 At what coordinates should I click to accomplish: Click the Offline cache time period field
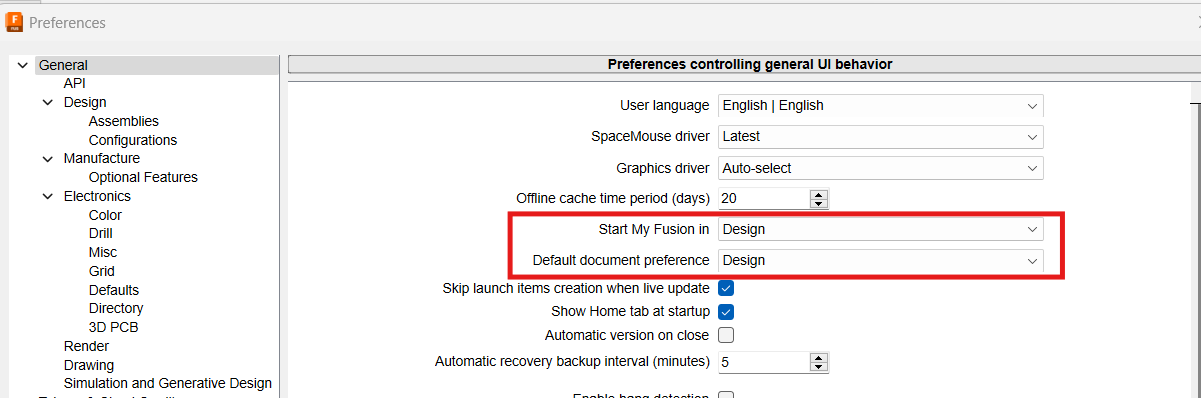763,198
